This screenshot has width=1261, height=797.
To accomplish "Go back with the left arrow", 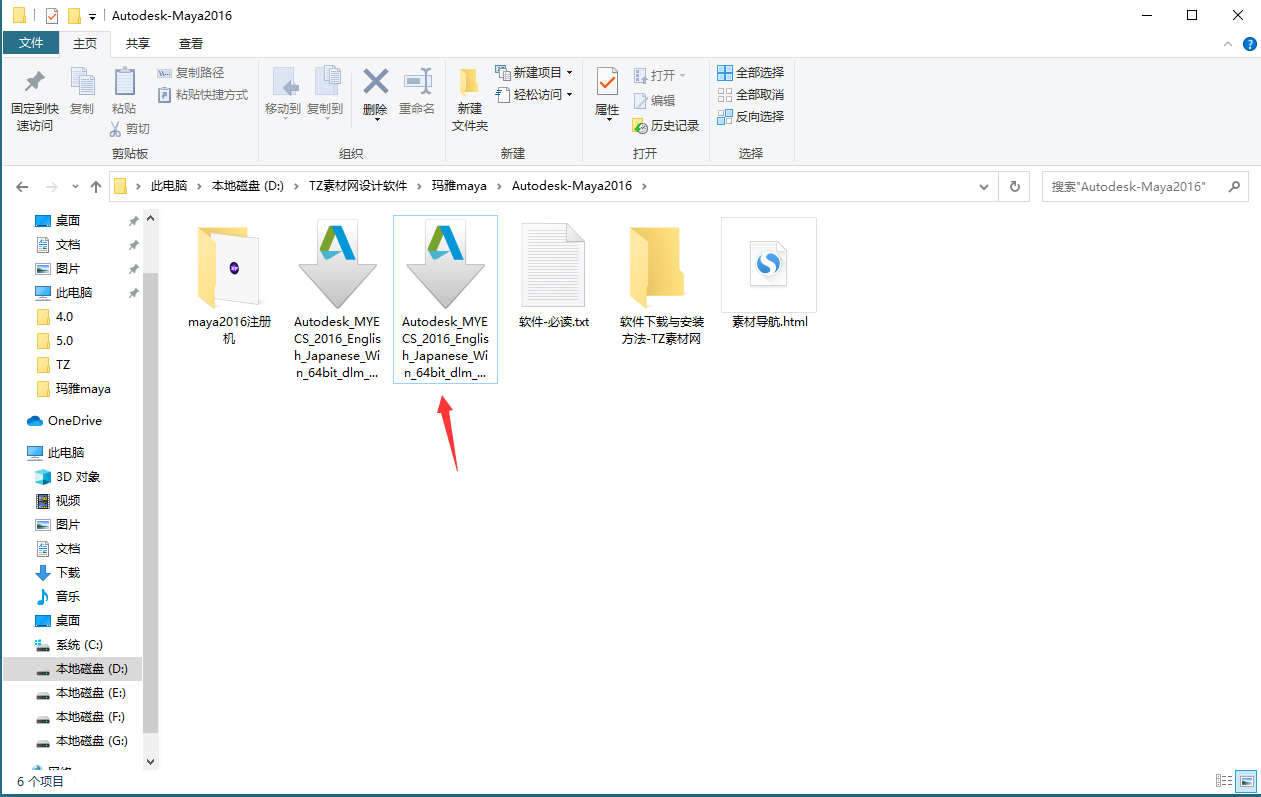I will click(22, 187).
